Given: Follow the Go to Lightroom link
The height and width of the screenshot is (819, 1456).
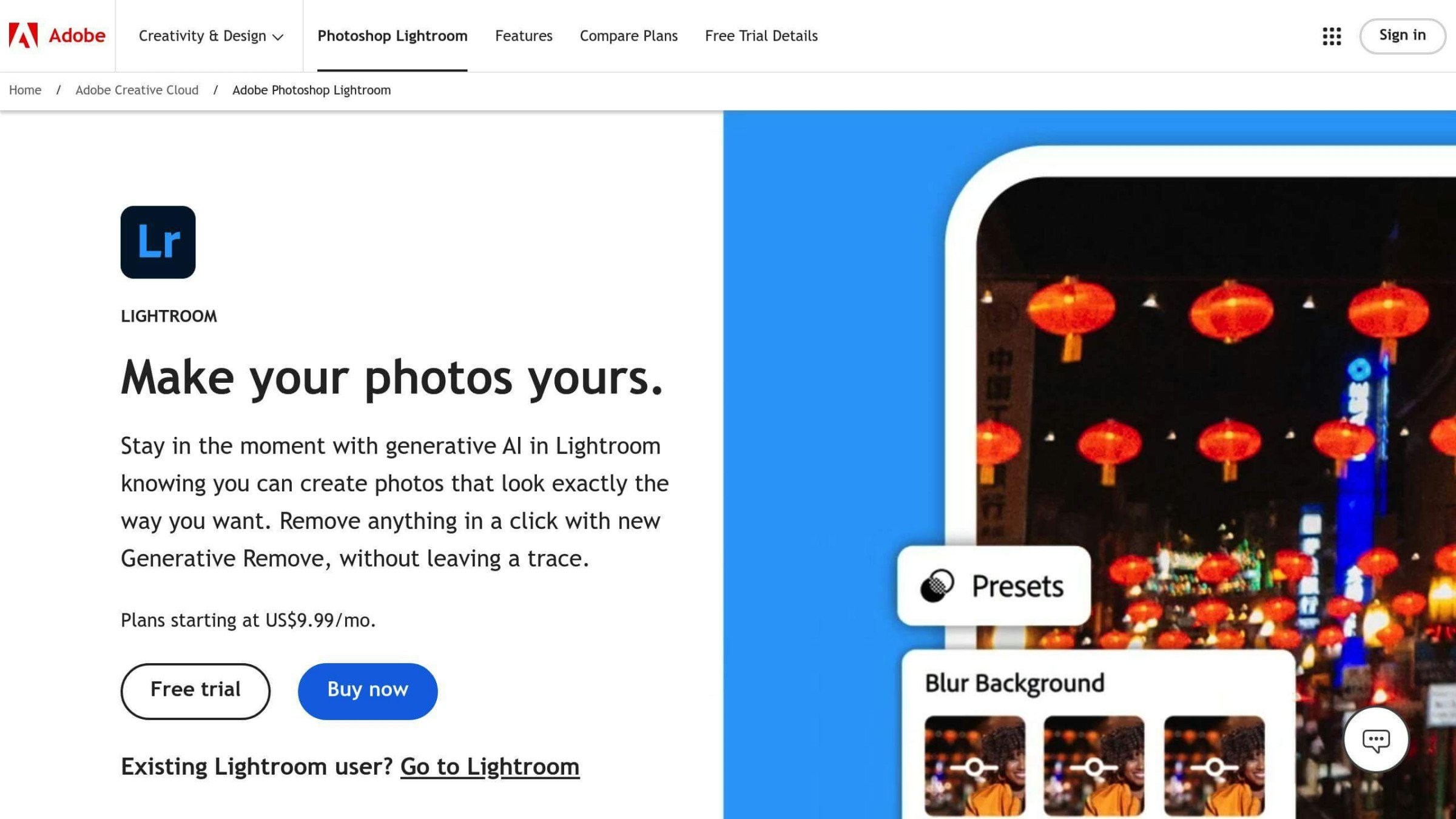Looking at the screenshot, I should [x=490, y=767].
